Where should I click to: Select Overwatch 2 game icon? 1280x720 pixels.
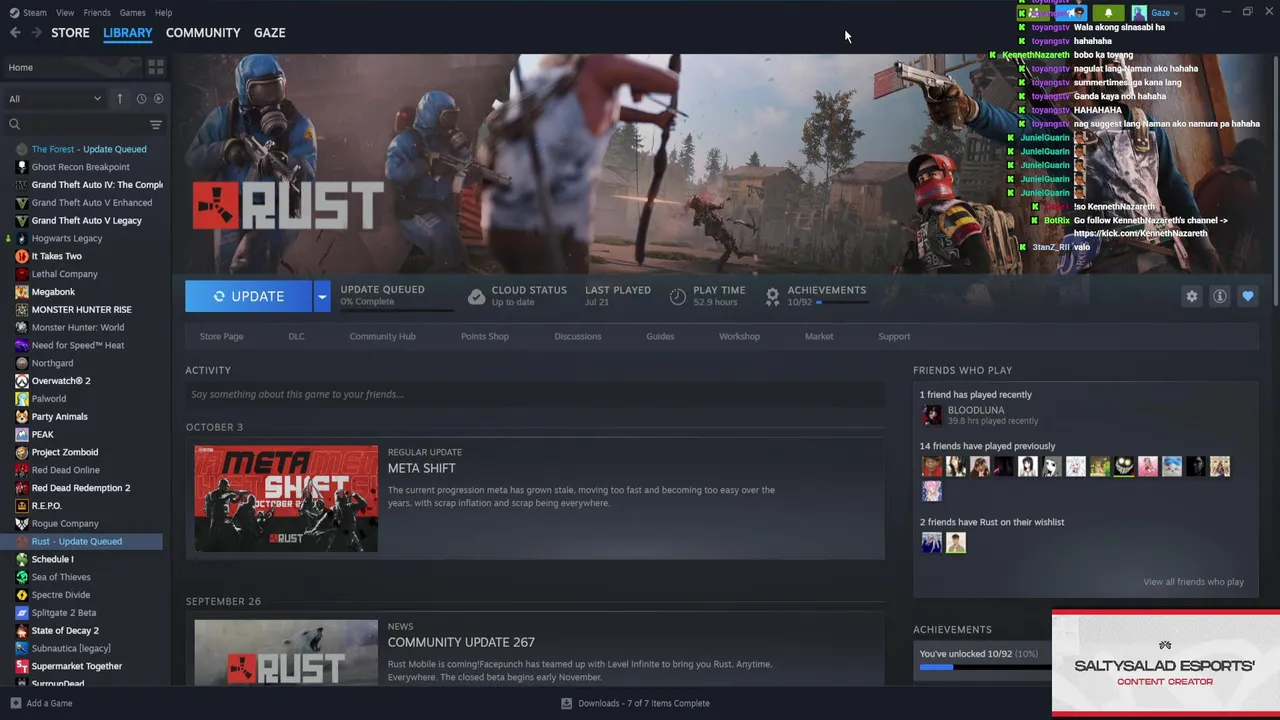coord(22,381)
